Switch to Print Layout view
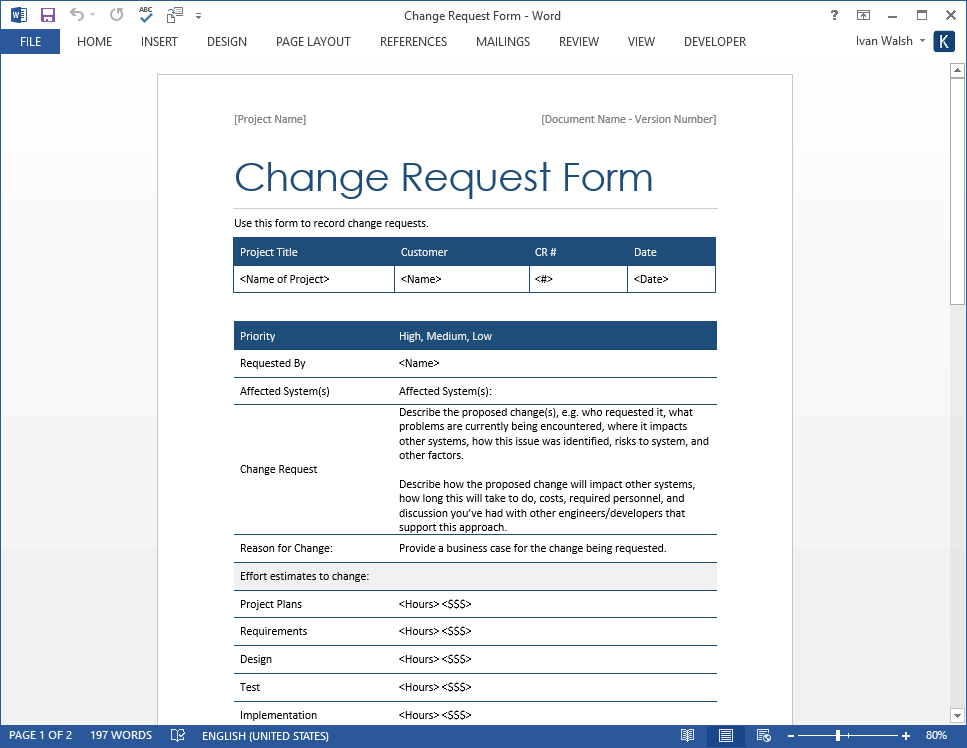Screen dimensions: 967x748 coord(725,735)
